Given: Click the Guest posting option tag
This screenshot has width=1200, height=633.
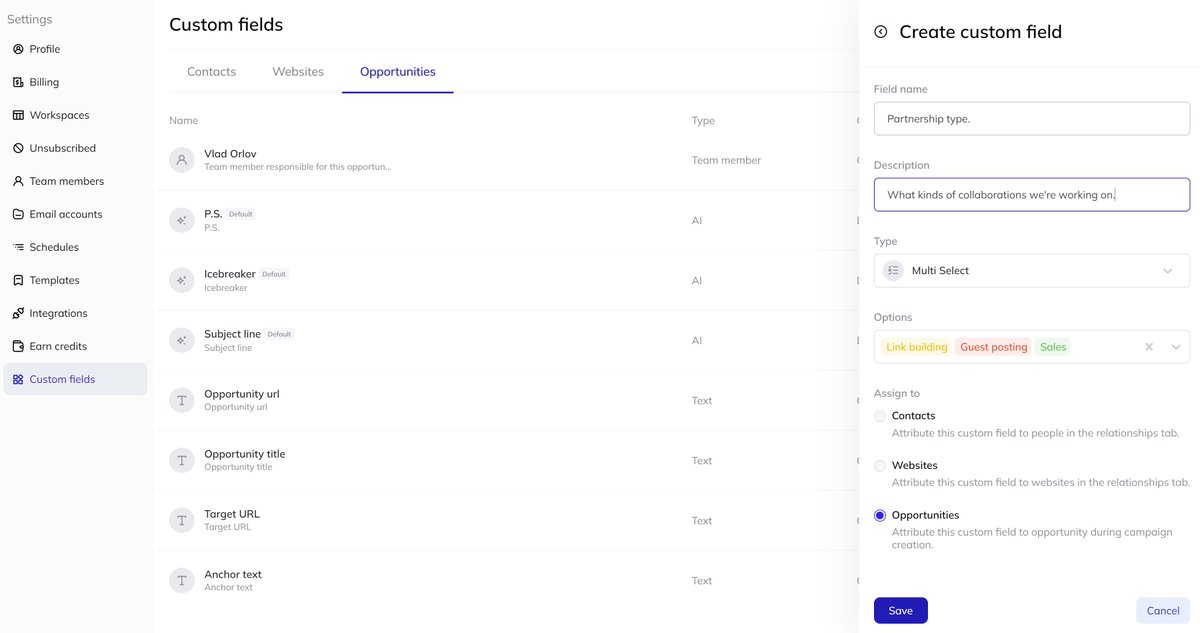Looking at the screenshot, I should click(994, 347).
